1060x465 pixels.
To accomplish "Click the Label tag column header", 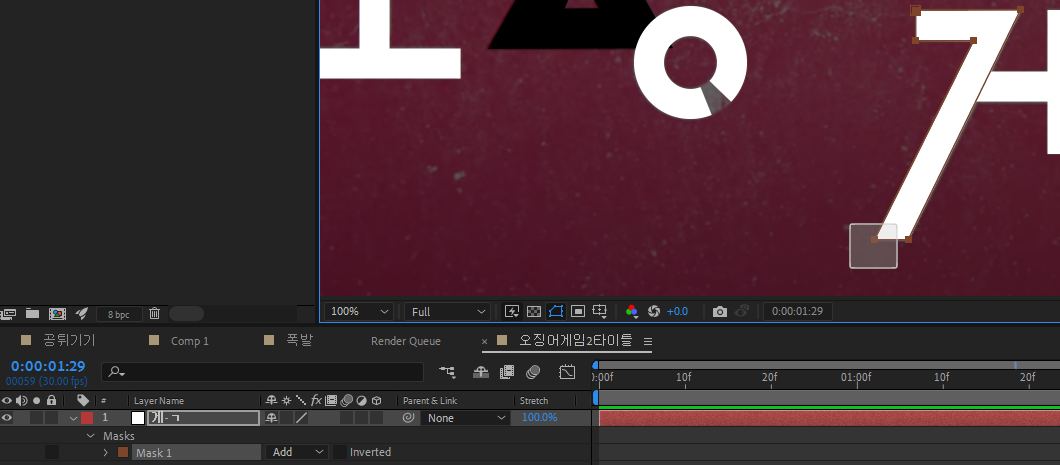I will 83,400.
